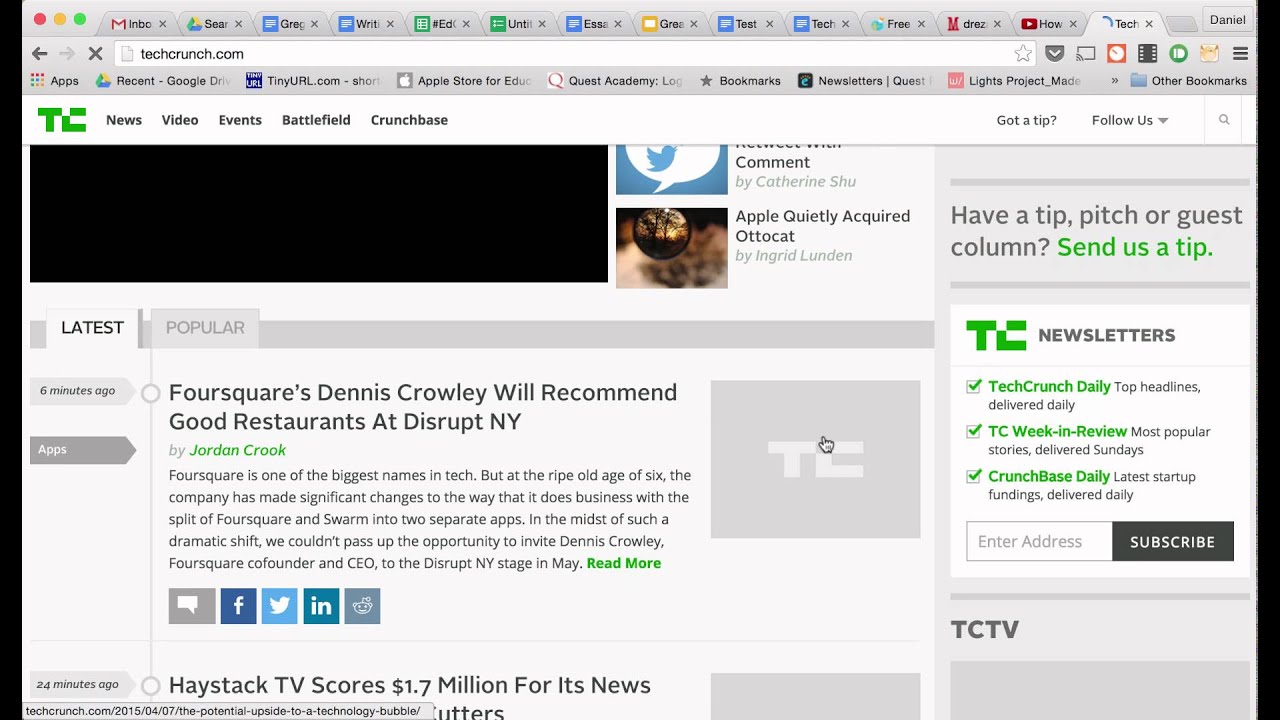
Task: Open the Other Bookmarks folder
Action: point(1189,81)
